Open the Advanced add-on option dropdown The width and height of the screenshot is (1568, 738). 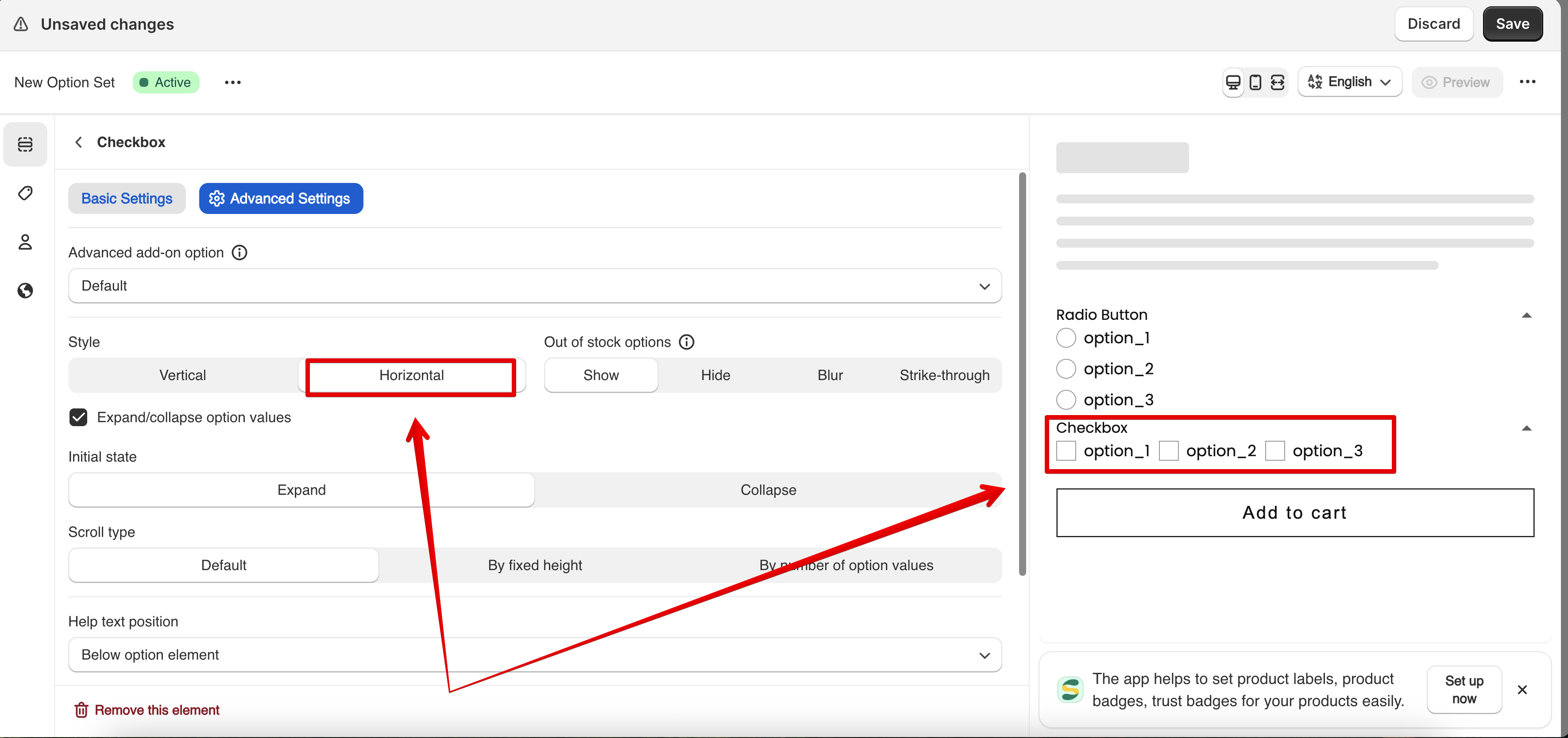(534, 286)
